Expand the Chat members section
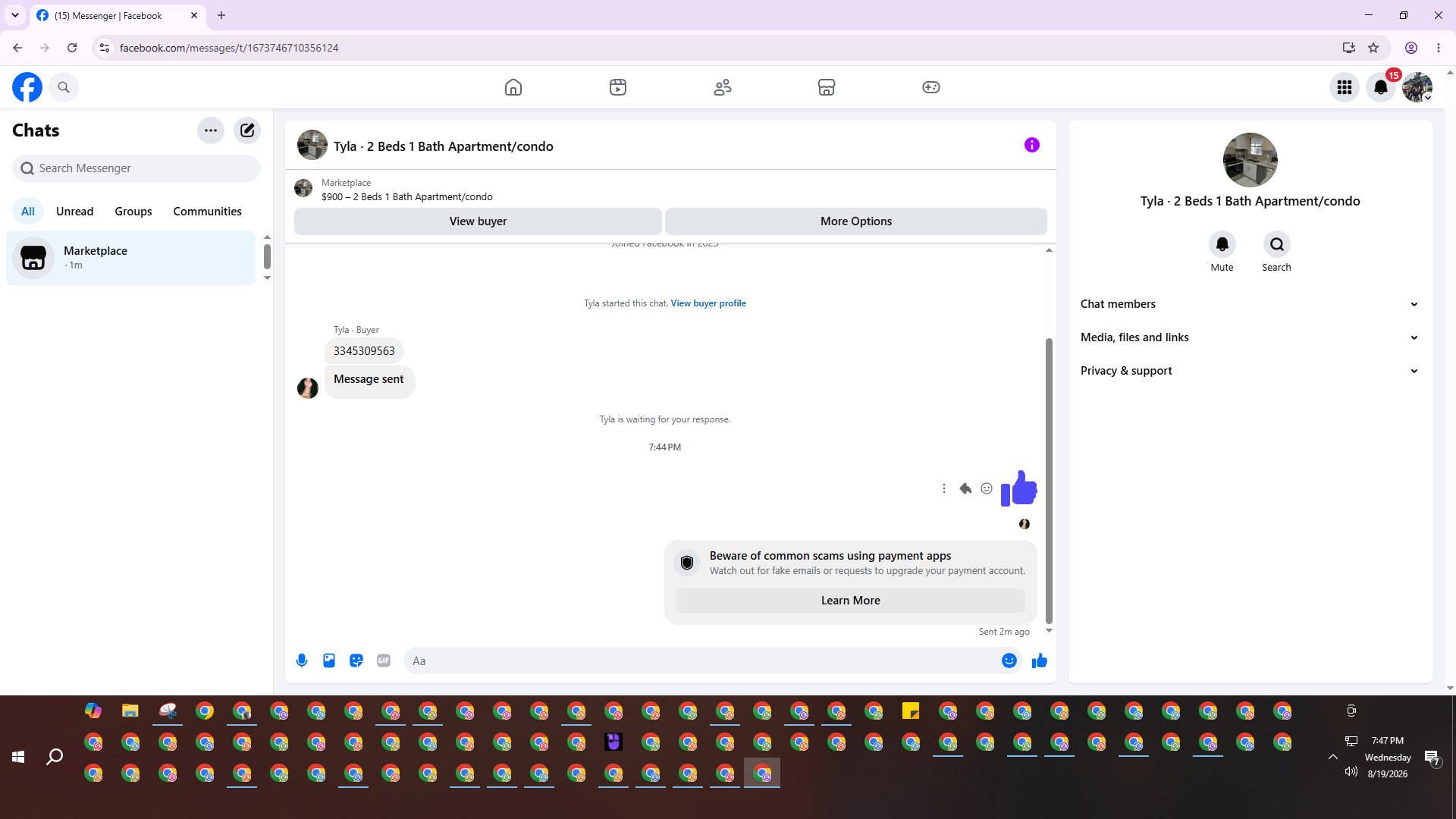 [x=1250, y=304]
